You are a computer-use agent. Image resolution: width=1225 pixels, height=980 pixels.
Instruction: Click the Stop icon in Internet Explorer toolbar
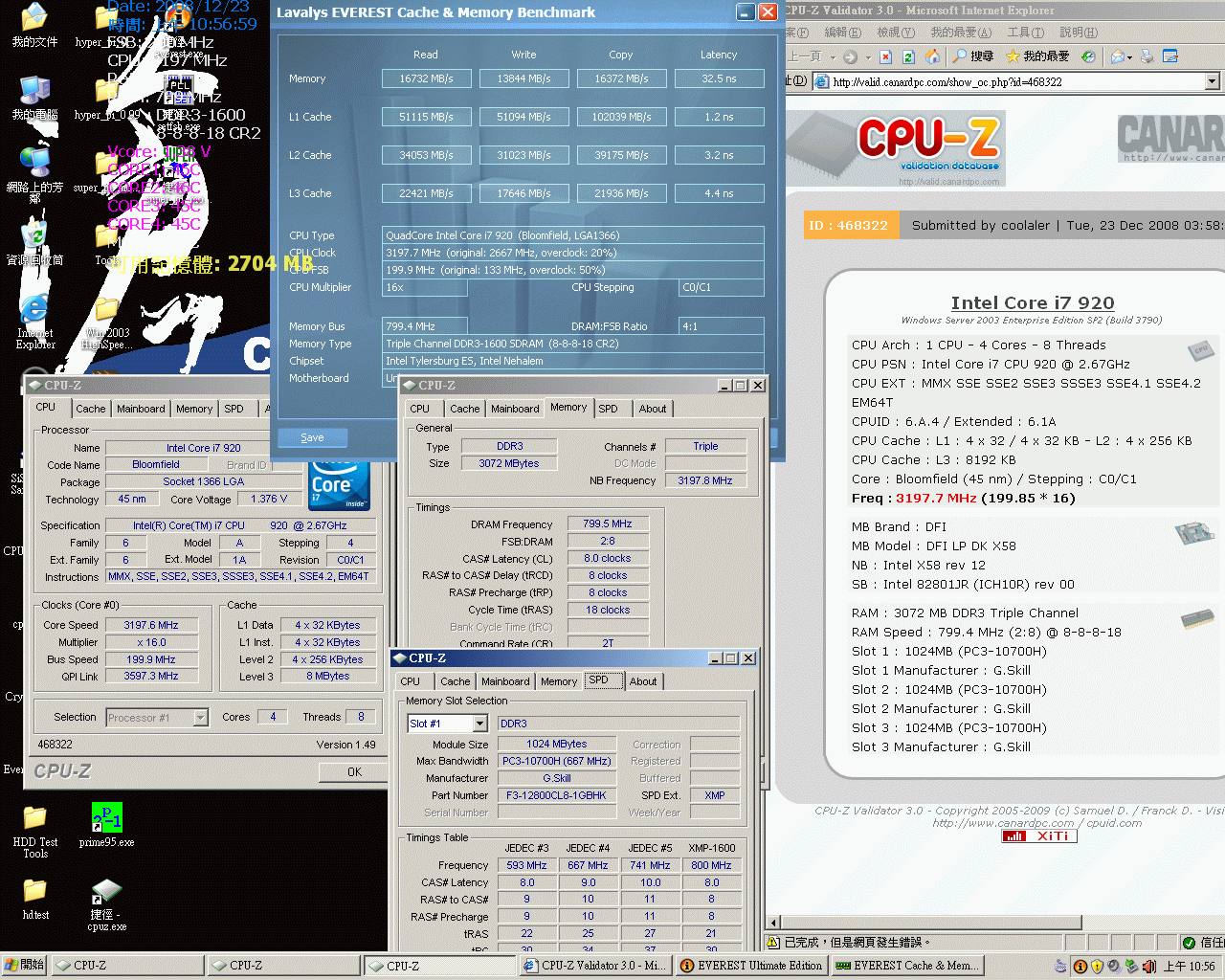(886, 56)
